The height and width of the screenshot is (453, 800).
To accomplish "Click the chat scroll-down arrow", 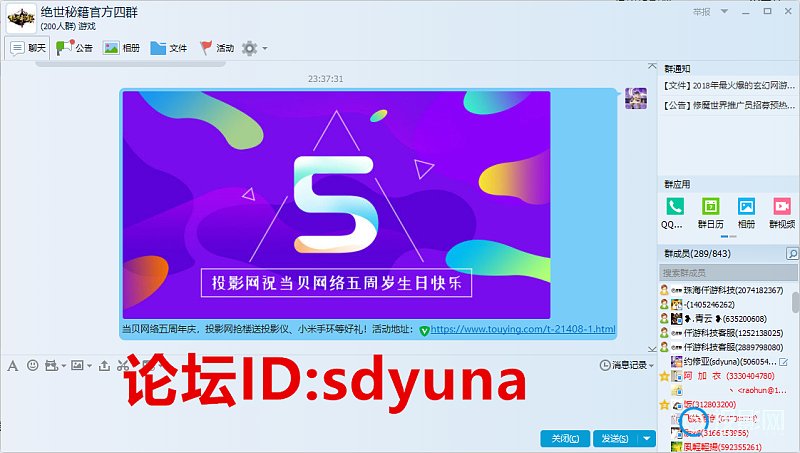I will [x=652, y=349].
